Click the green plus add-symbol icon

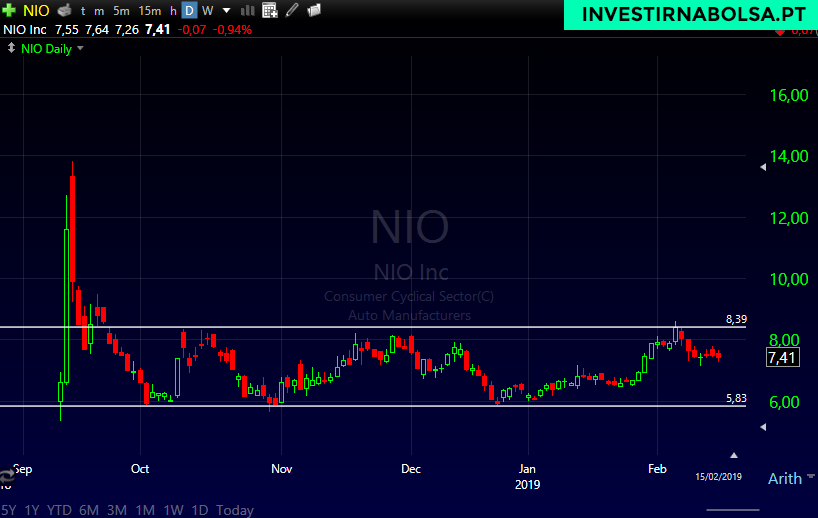pyautogui.click(x=9, y=10)
